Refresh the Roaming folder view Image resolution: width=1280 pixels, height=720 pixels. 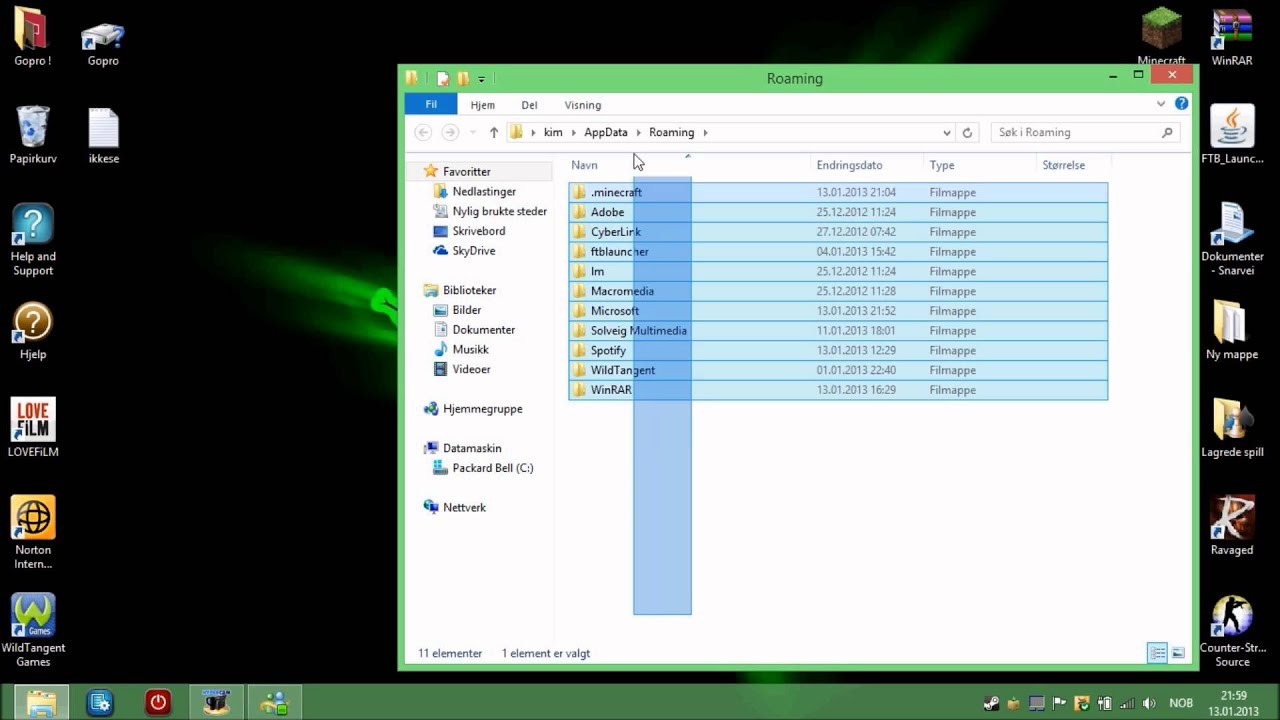pos(967,132)
